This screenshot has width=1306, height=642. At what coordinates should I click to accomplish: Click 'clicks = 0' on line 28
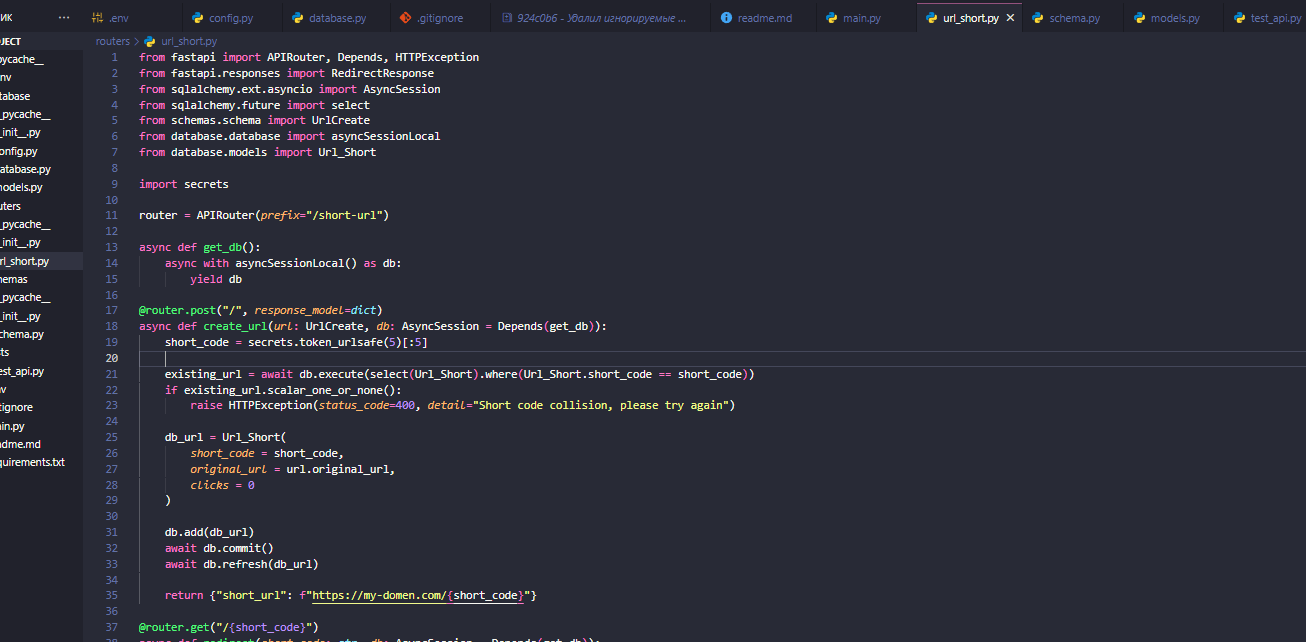point(222,485)
